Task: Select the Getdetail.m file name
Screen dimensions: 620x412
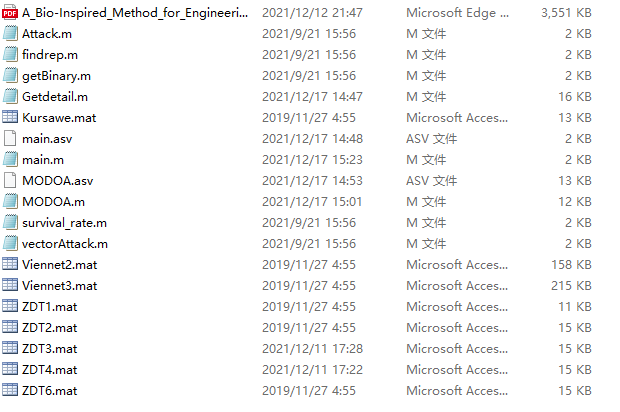Action: (55, 97)
